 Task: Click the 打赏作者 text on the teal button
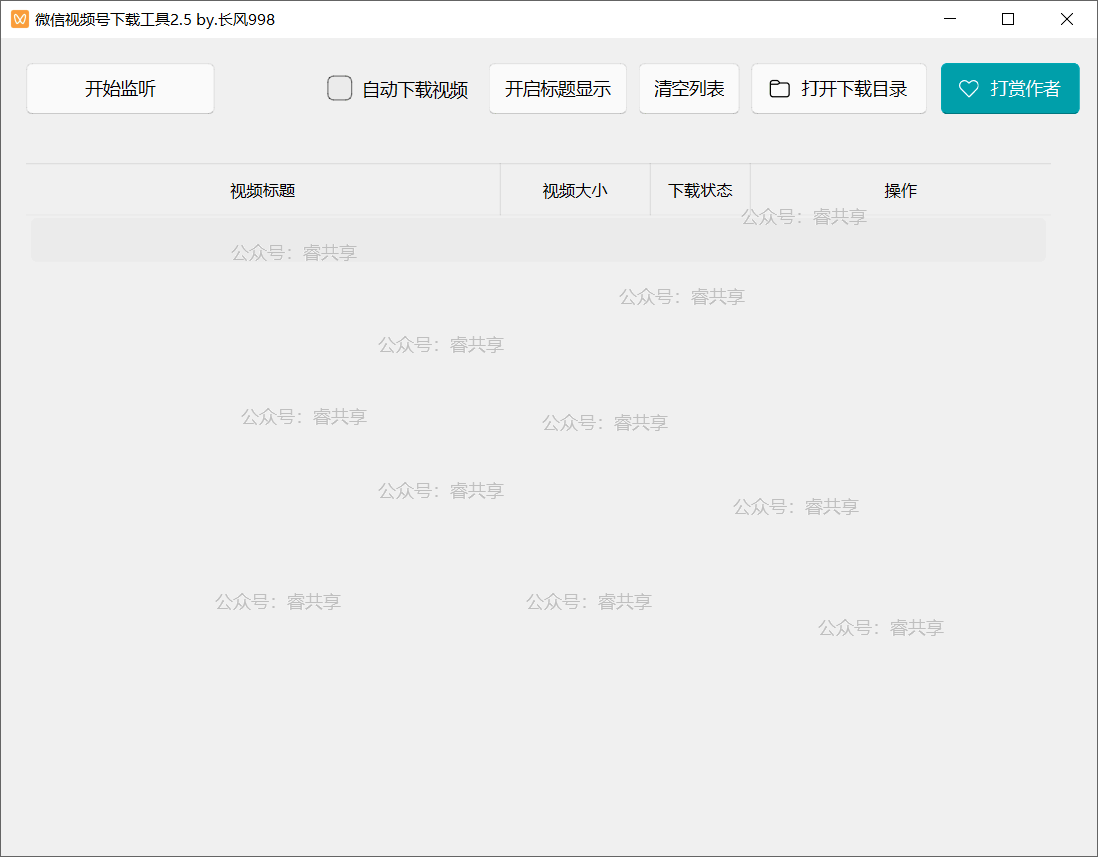(1025, 89)
